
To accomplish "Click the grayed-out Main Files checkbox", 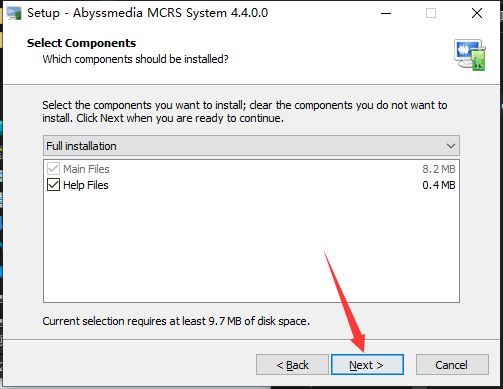I will tap(53, 169).
